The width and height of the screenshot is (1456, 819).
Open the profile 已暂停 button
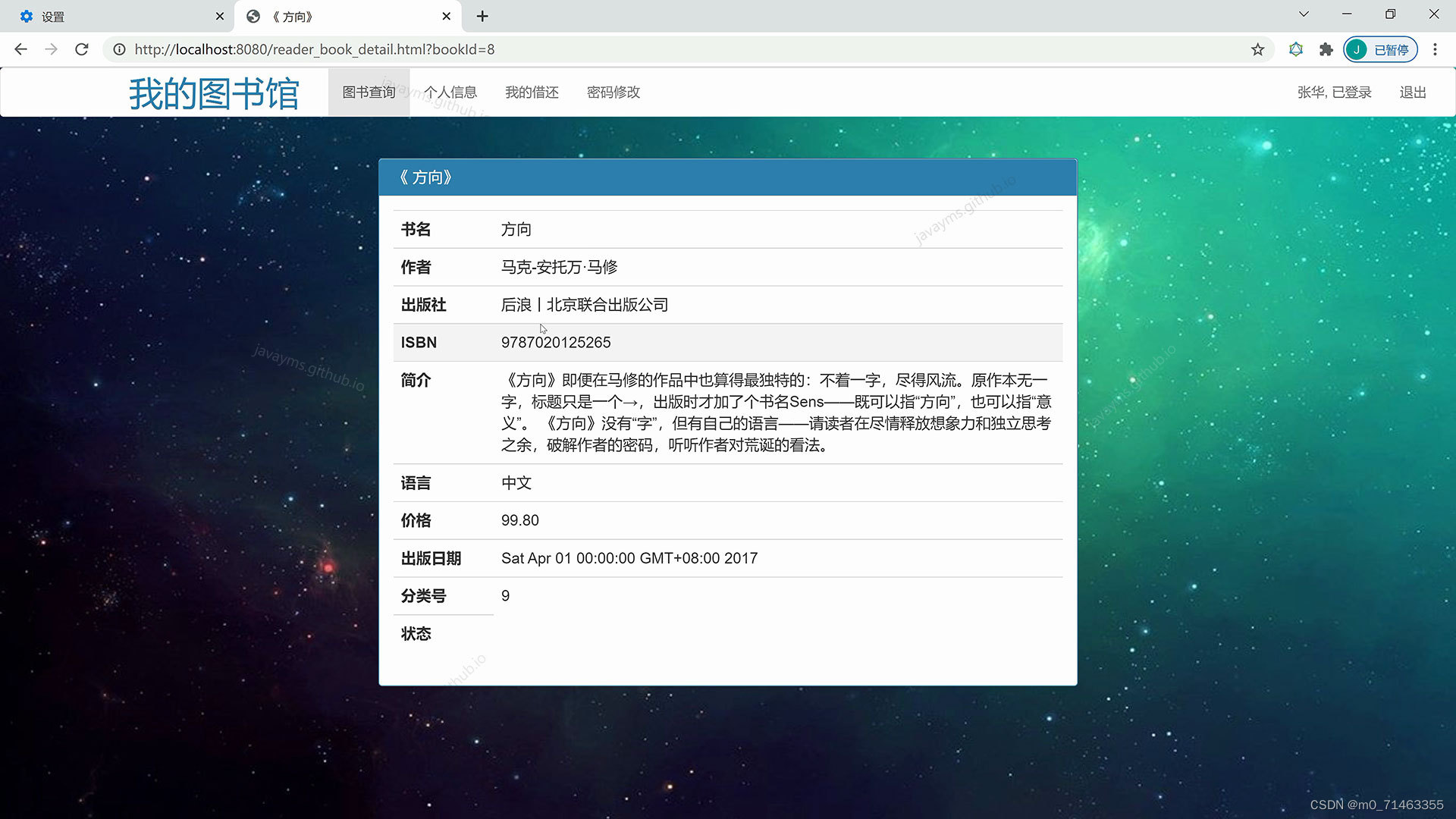(x=1380, y=49)
